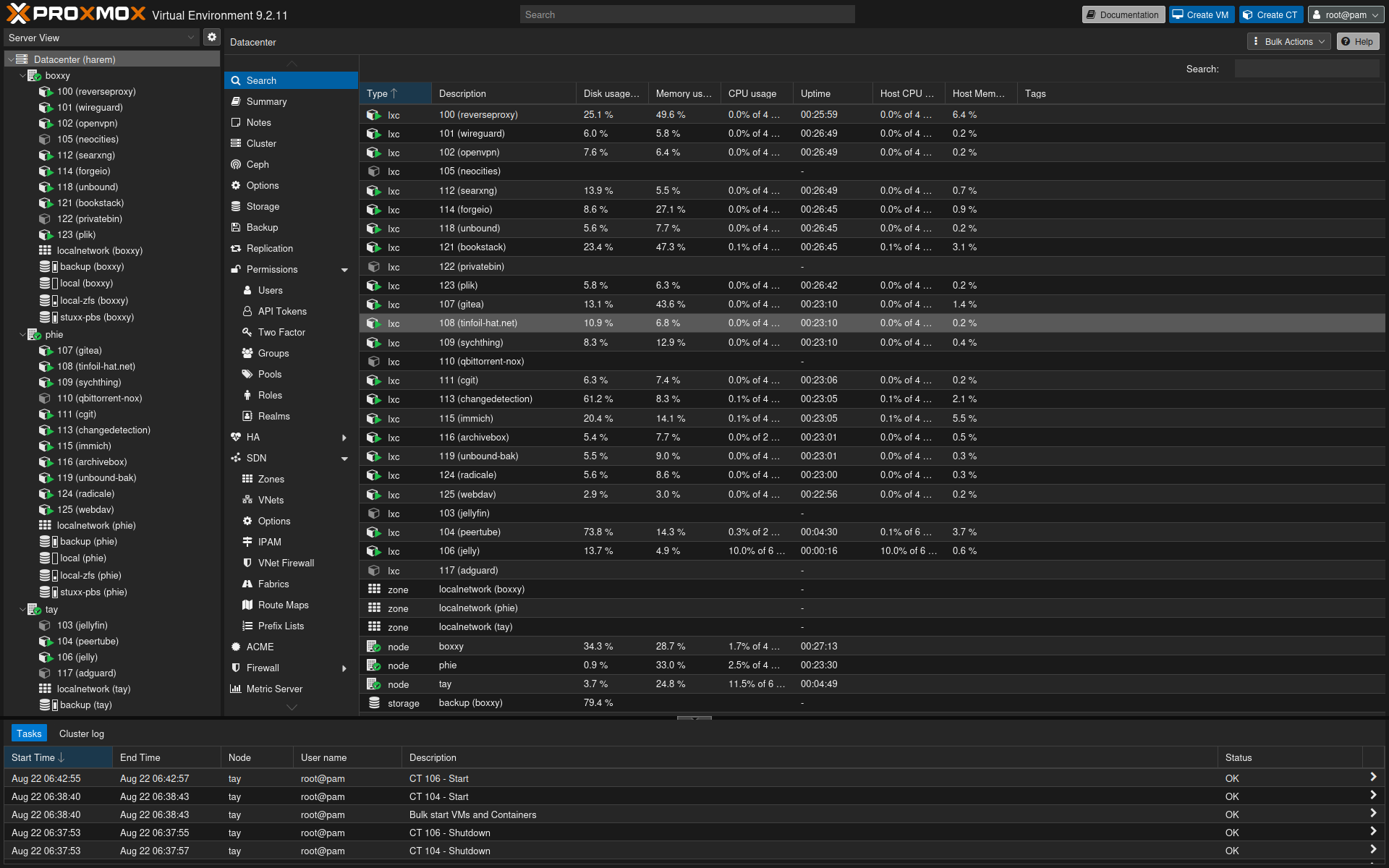
Task: Click the arrow icon on CT 106 - Start task
Action: [1372, 778]
